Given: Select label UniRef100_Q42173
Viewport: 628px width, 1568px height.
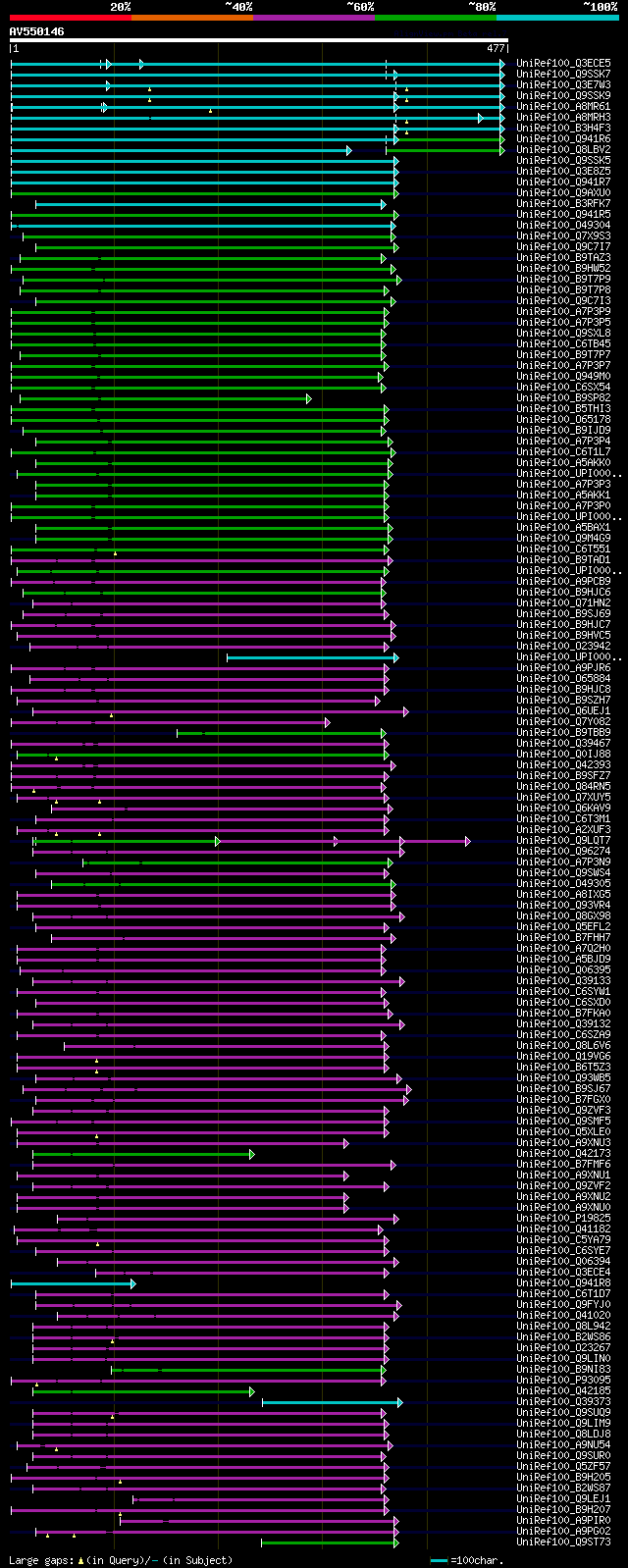Looking at the screenshot, I should coord(563,1153).
